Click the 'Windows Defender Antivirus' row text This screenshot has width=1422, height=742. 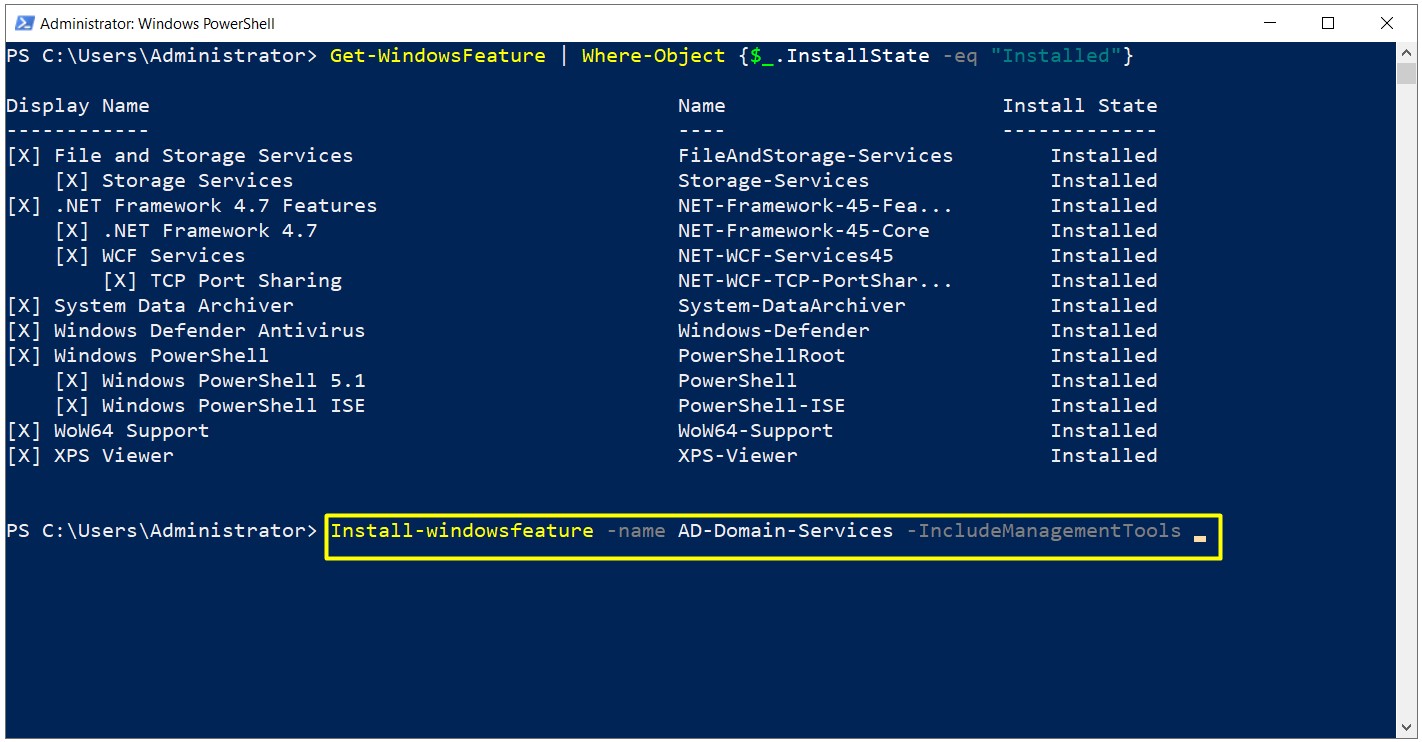coord(209,331)
